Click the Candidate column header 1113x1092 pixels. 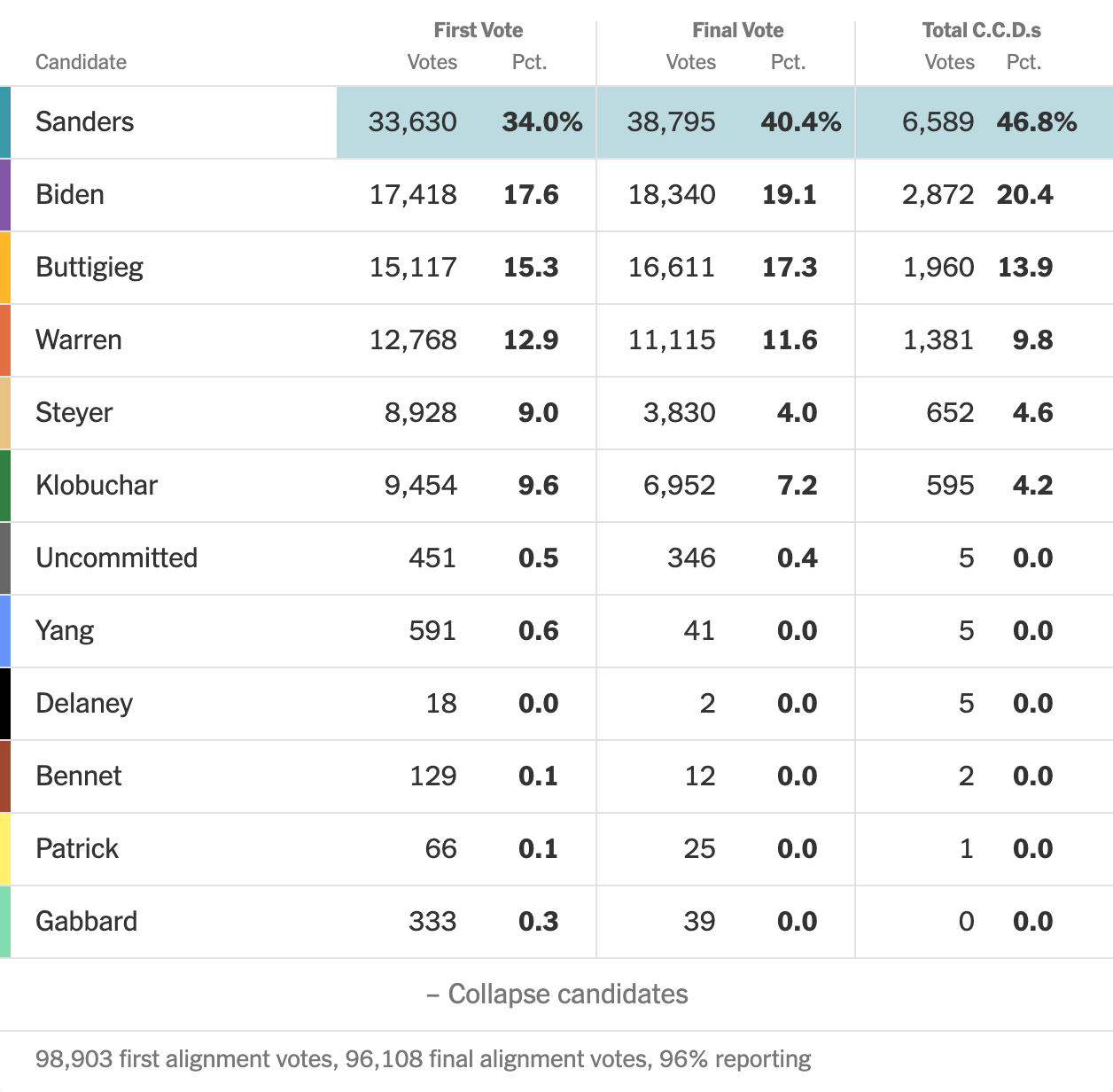tap(81, 62)
